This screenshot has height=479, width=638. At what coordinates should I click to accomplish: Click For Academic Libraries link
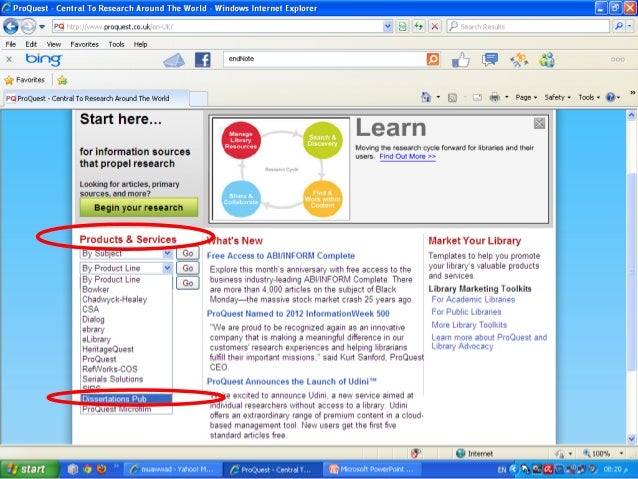tap(473, 300)
